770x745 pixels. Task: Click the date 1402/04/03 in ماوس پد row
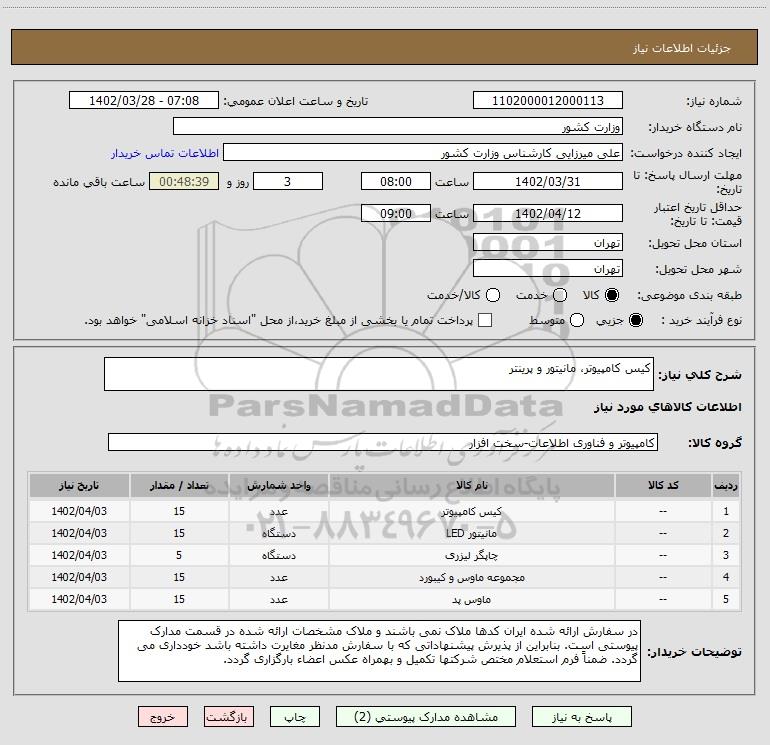(x=79, y=599)
